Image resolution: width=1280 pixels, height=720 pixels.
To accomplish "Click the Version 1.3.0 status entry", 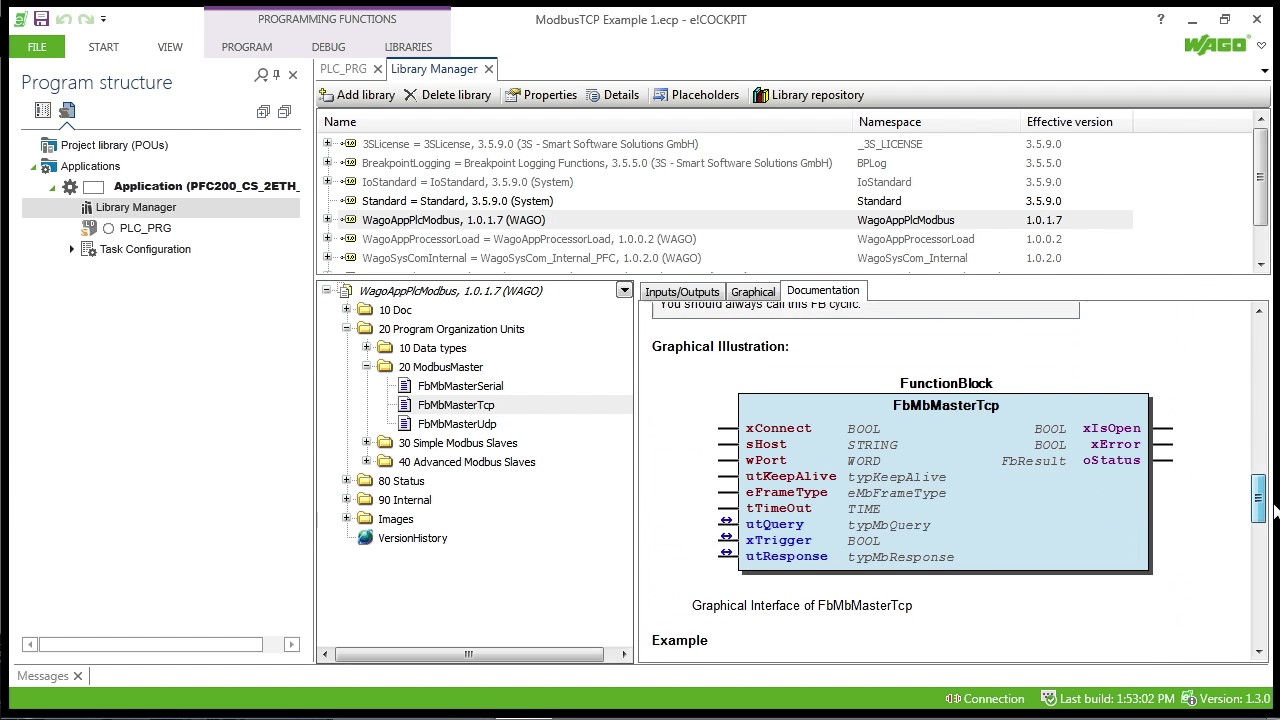I will click(x=1226, y=699).
